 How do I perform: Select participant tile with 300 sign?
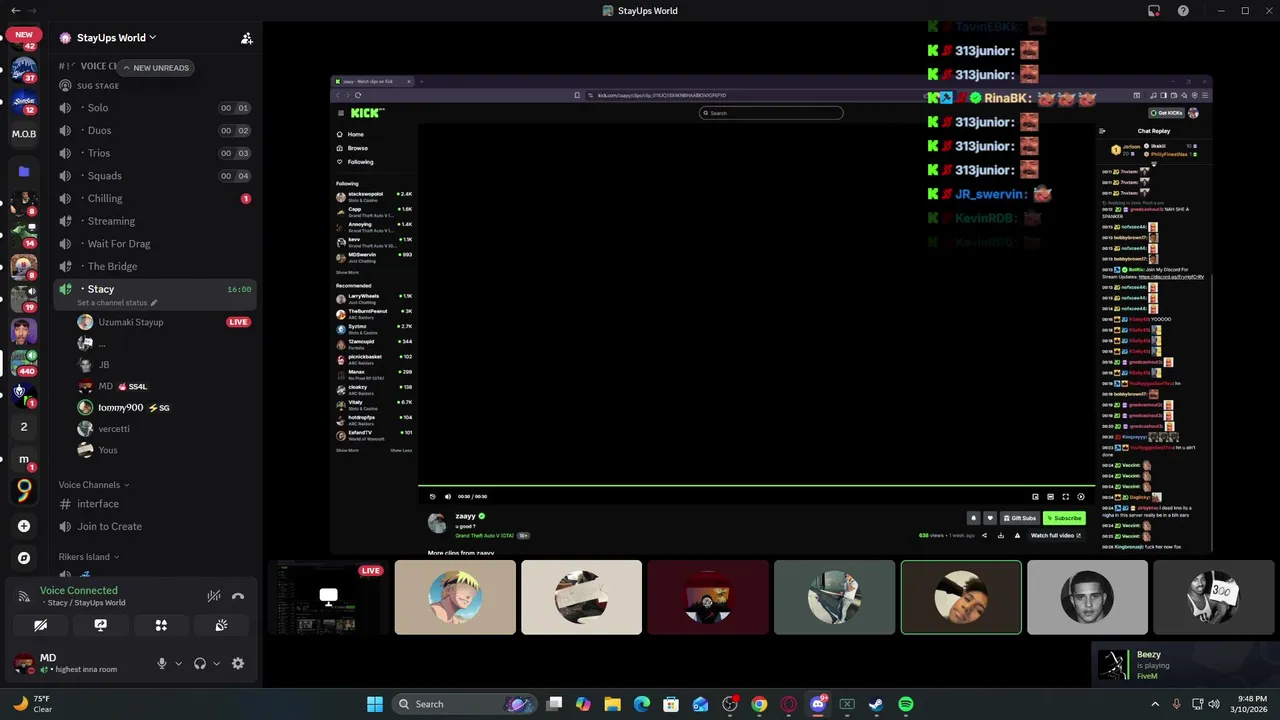(x=1214, y=597)
